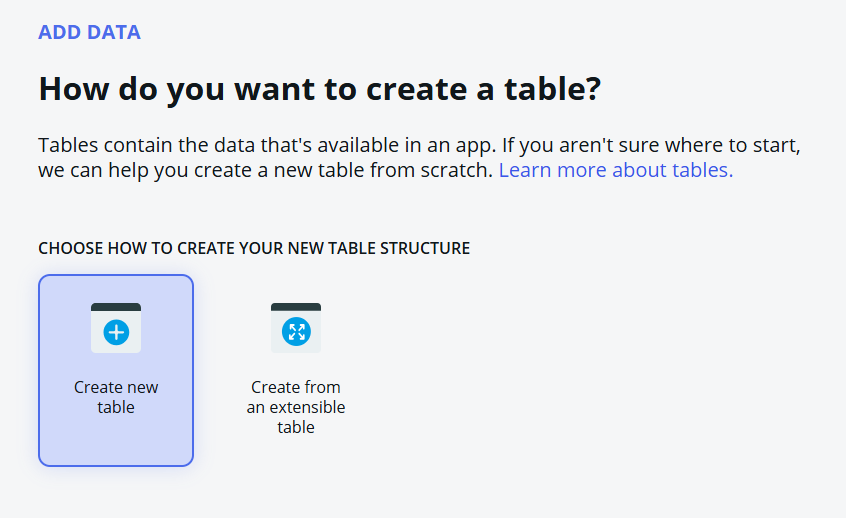Click 'STRUCTURE' in the section label
Viewport: 846px width, 518px height.
tap(425, 248)
